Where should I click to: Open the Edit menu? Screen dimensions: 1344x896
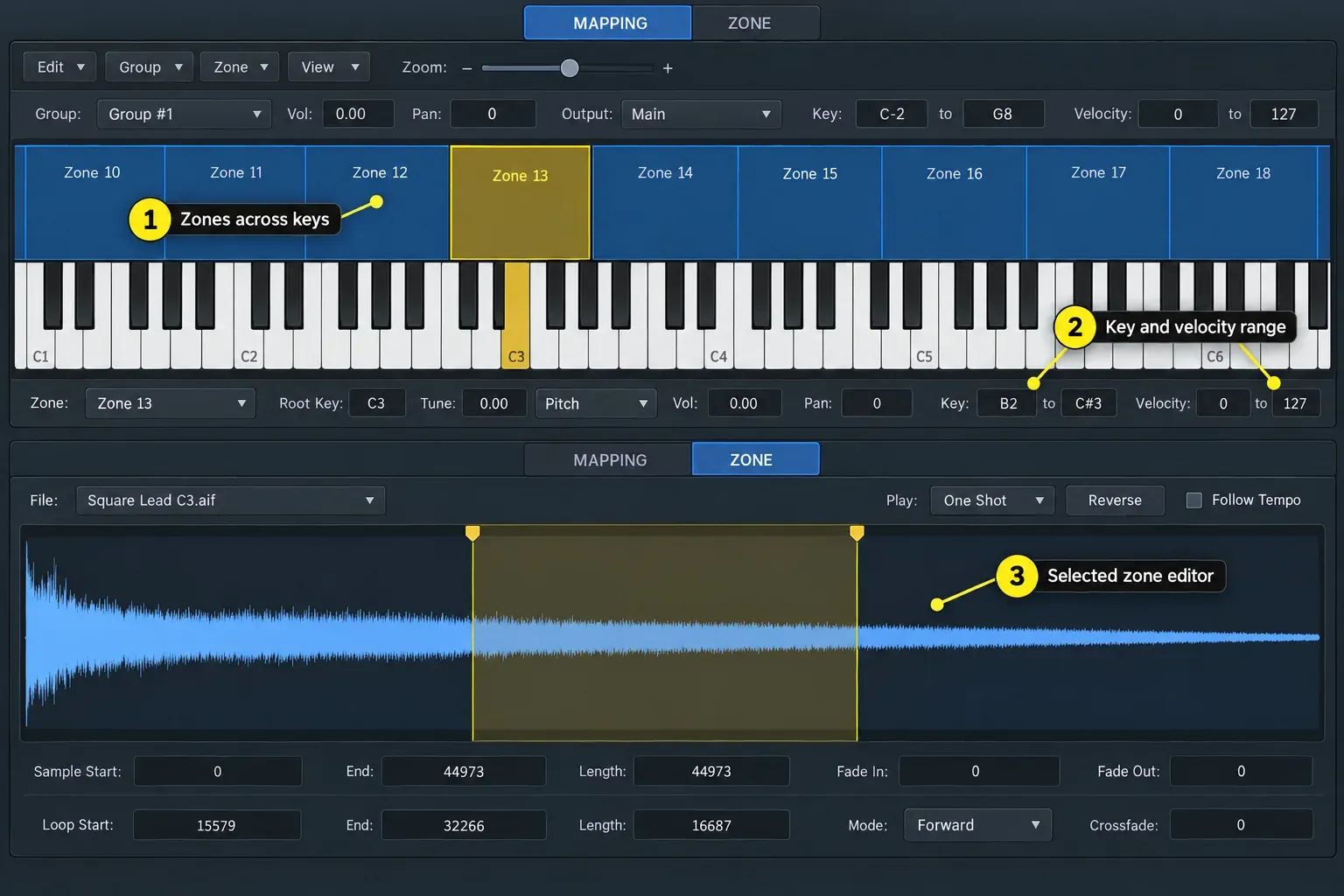click(x=59, y=67)
